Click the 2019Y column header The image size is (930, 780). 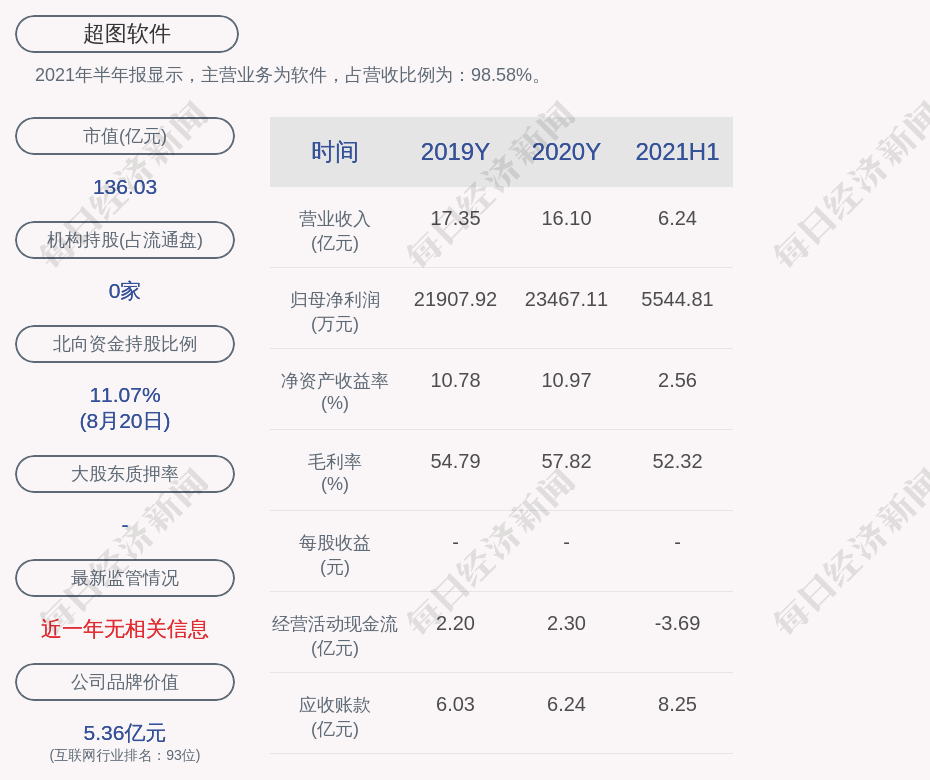click(455, 152)
